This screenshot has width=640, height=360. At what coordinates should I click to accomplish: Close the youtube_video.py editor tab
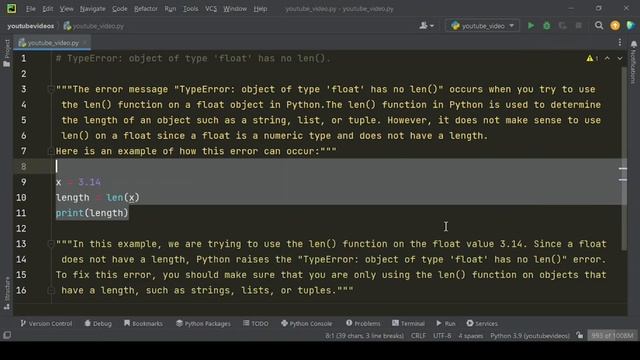(85, 42)
